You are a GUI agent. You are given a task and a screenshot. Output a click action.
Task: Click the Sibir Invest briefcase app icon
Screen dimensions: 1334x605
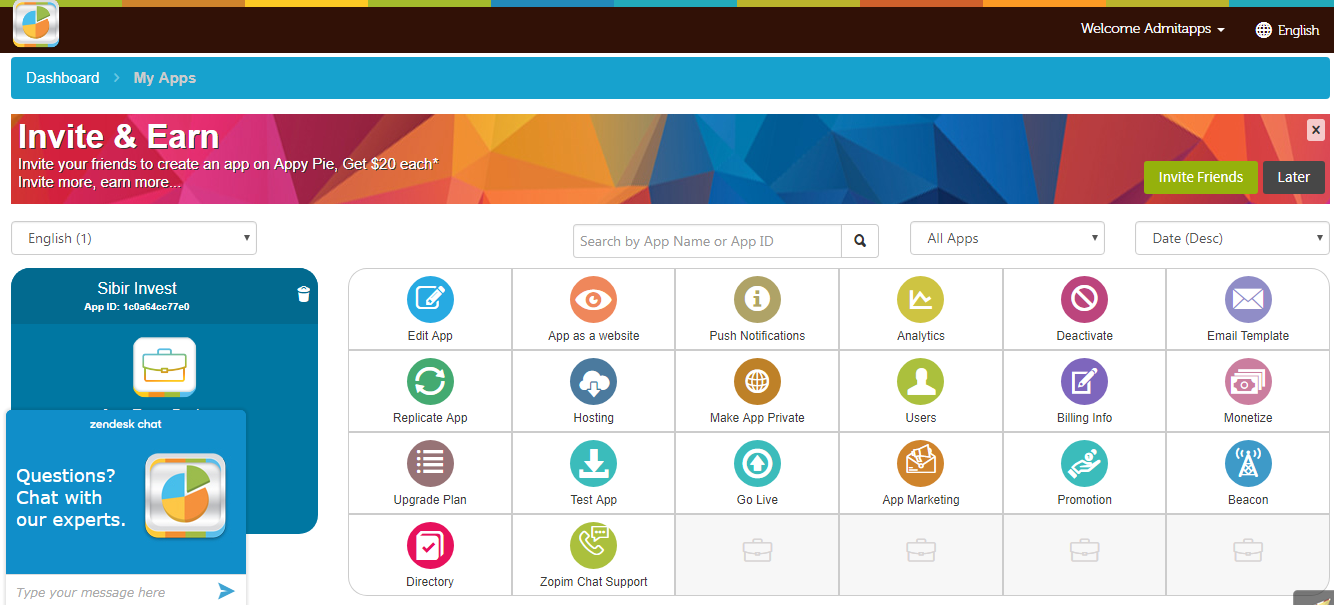click(164, 367)
